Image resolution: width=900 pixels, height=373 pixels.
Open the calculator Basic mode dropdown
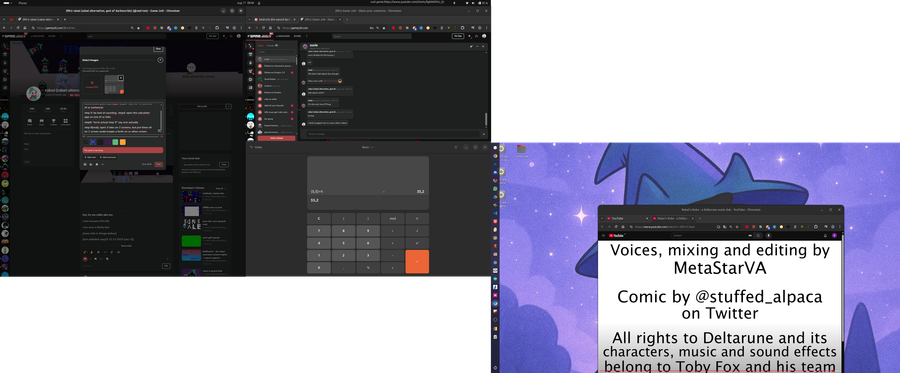pos(367,147)
